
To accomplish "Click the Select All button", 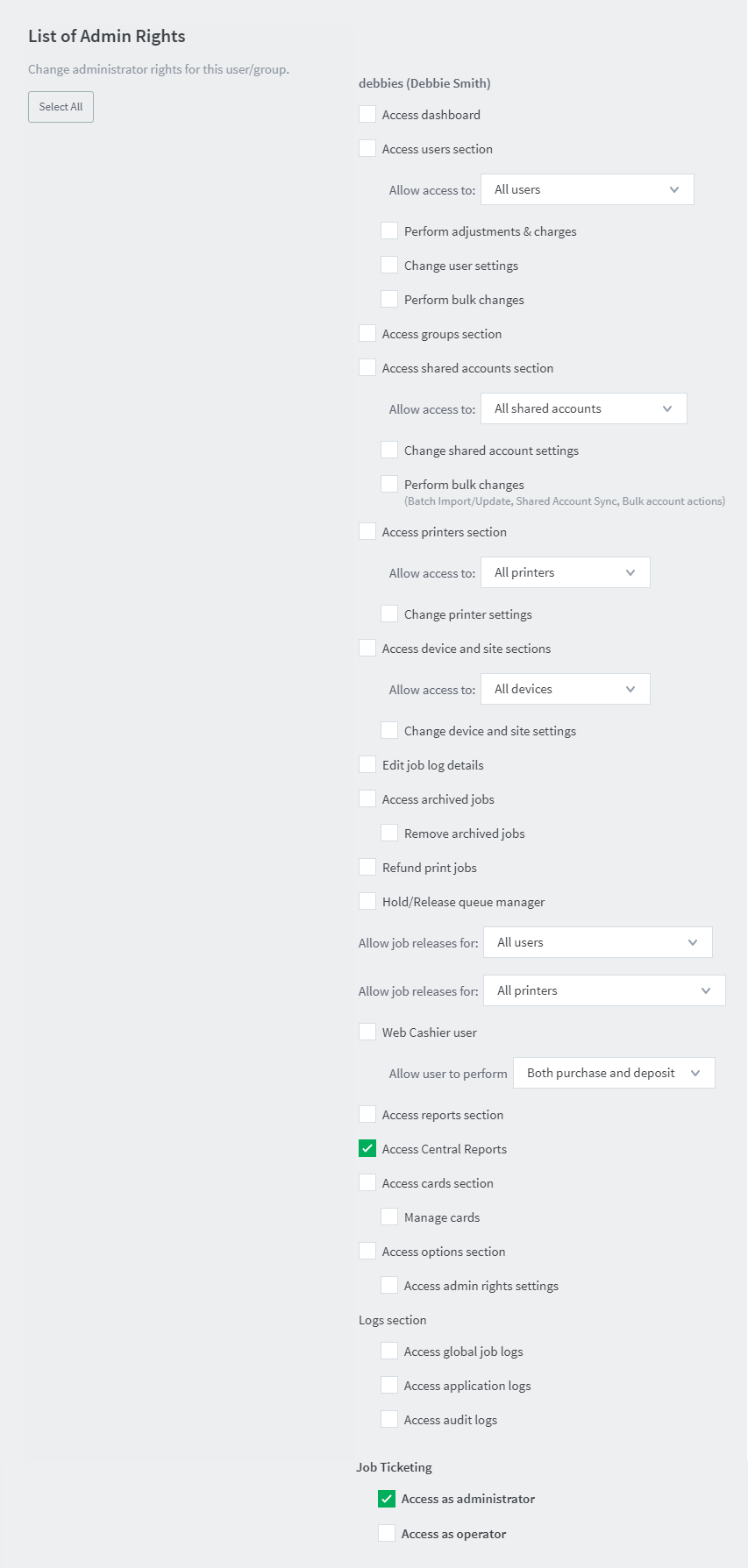I will 61,107.
